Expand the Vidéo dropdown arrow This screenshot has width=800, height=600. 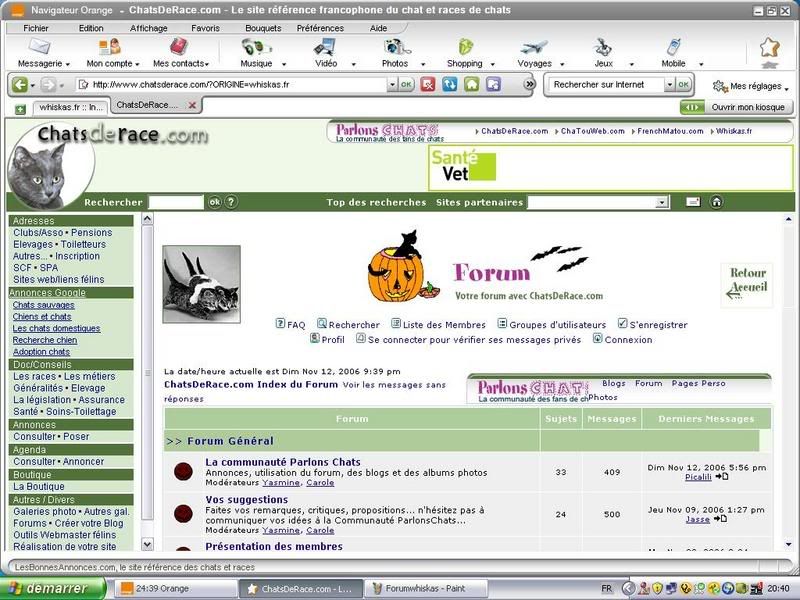tap(354, 65)
